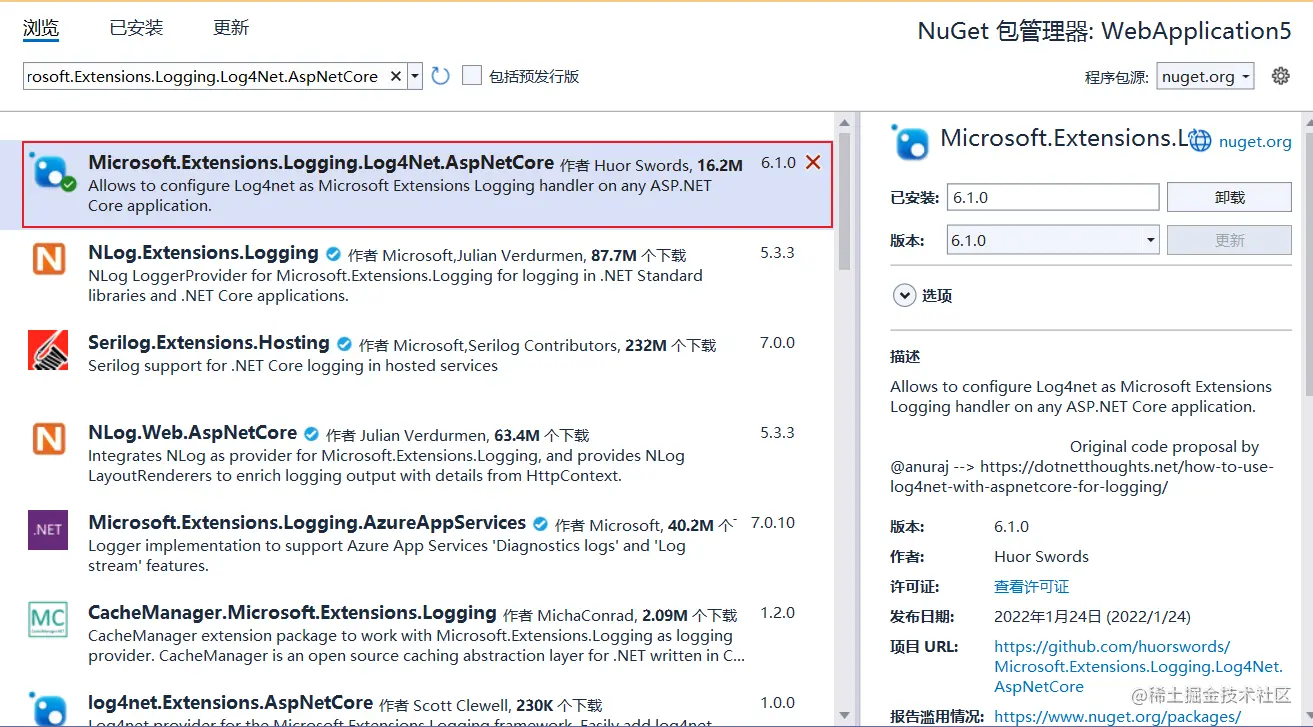Click verified badge next to Microsoft.Extensions.Logging.AzureAppServices
1313x727 pixels.
[x=540, y=524]
